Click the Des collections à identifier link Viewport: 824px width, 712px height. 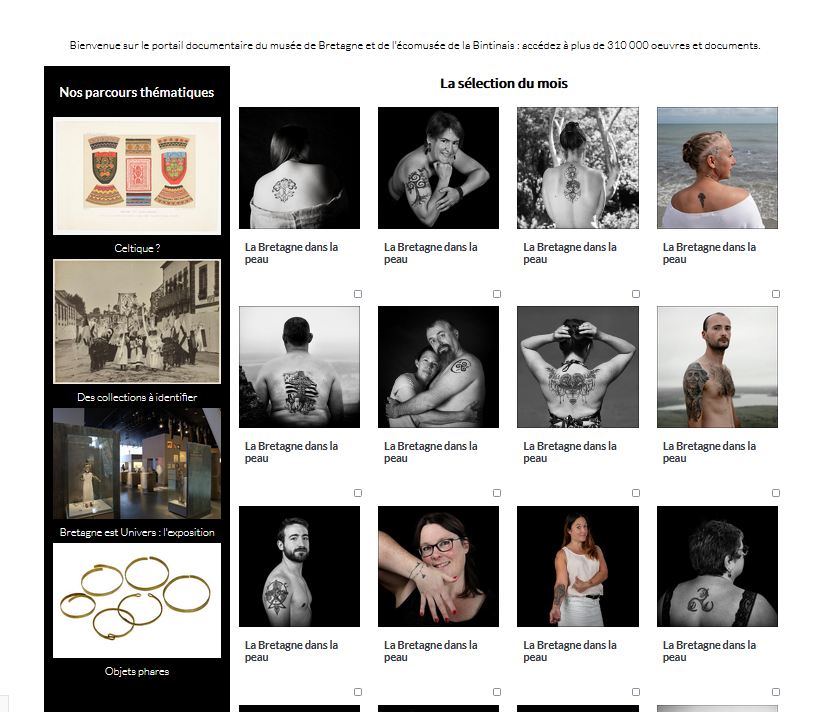137,397
